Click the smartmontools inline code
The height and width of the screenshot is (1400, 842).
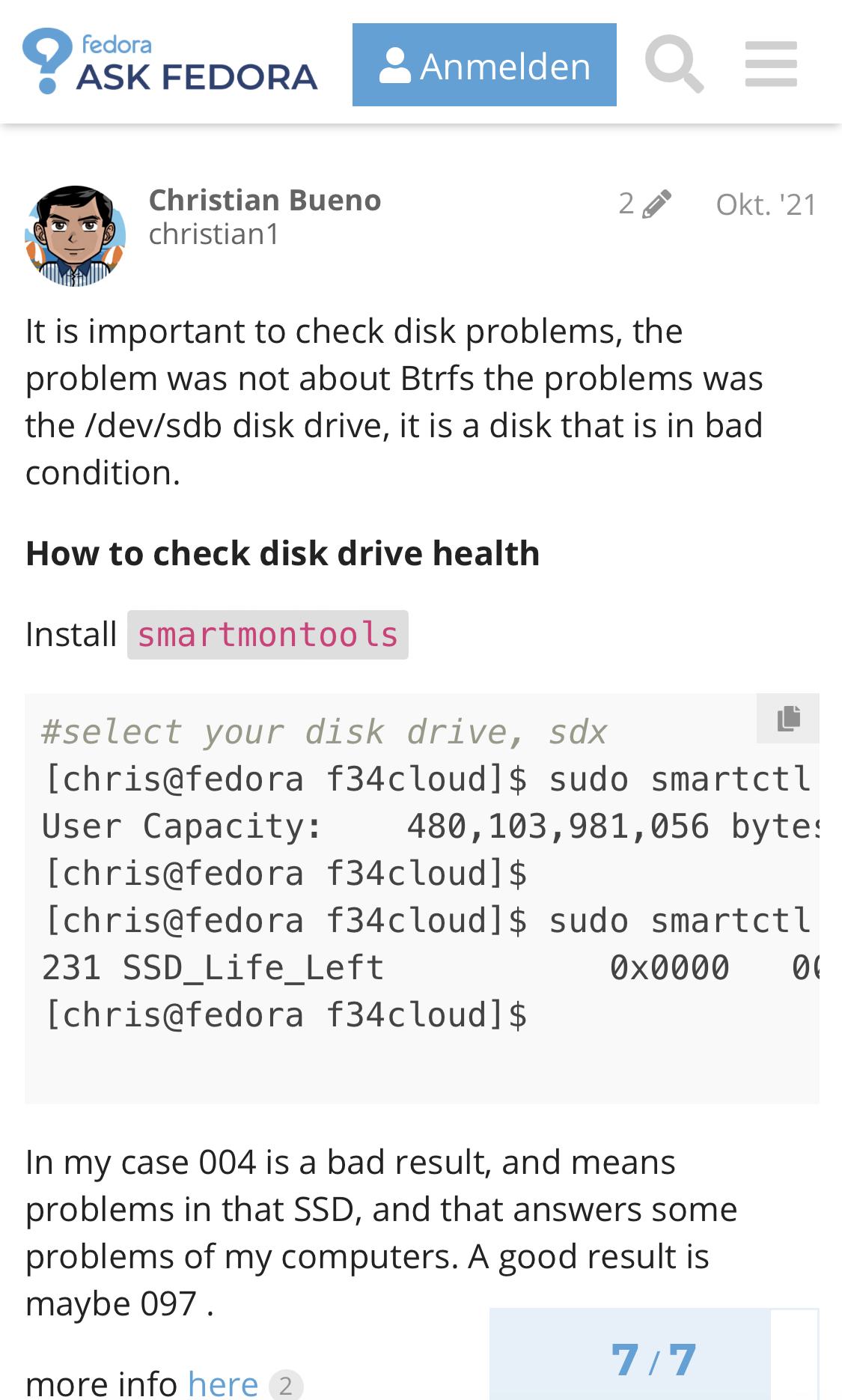[268, 635]
